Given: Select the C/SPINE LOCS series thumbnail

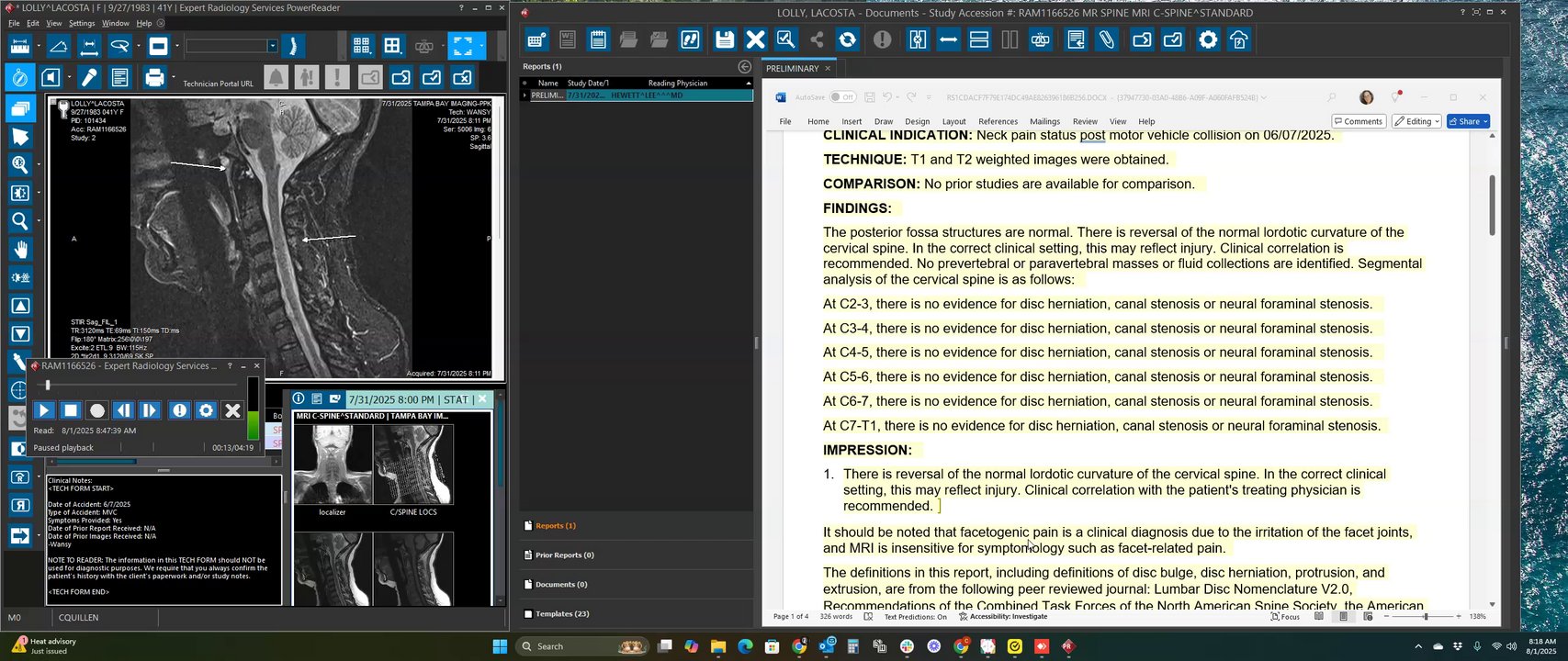Looking at the screenshot, I should [413, 465].
